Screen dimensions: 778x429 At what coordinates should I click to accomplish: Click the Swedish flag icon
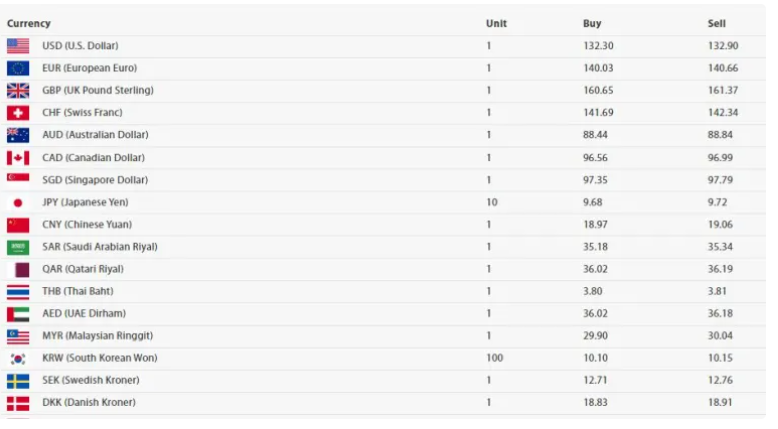(x=18, y=380)
